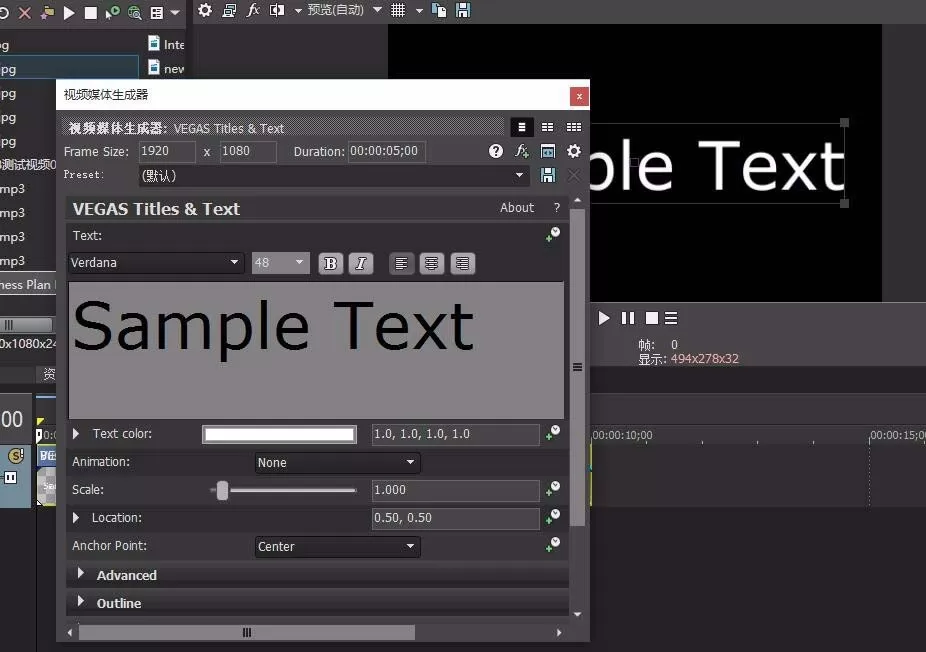This screenshot has width=926, height=652.
Task: Click the Frame Size height field 1080
Action: tap(247, 151)
